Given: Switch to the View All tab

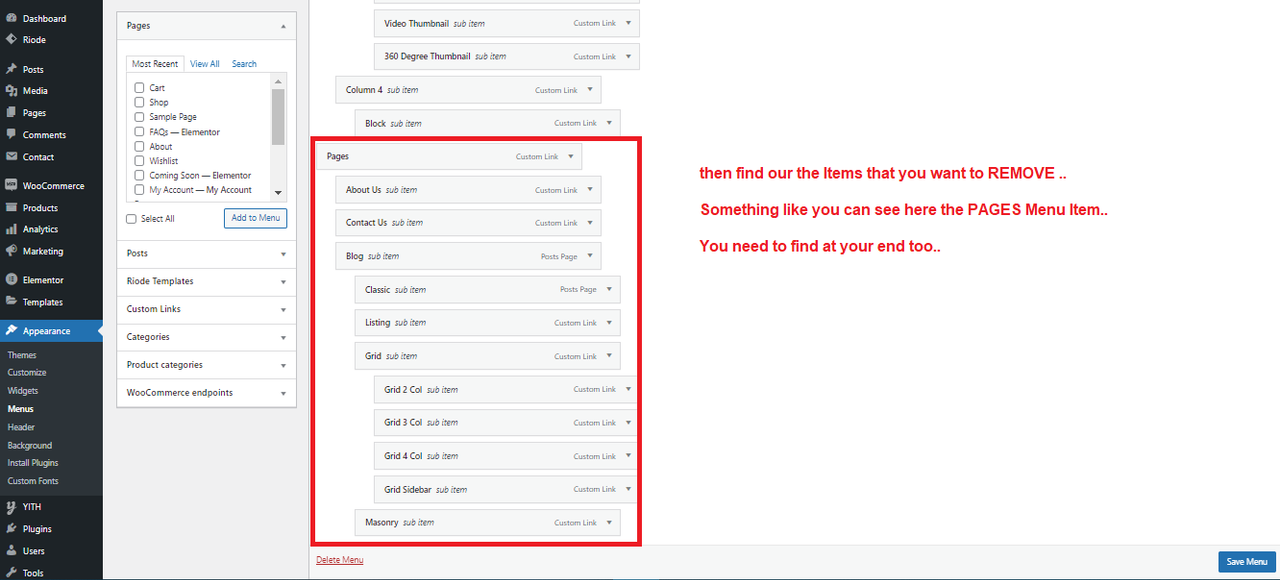Looking at the screenshot, I should pyautogui.click(x=205, y=64).
